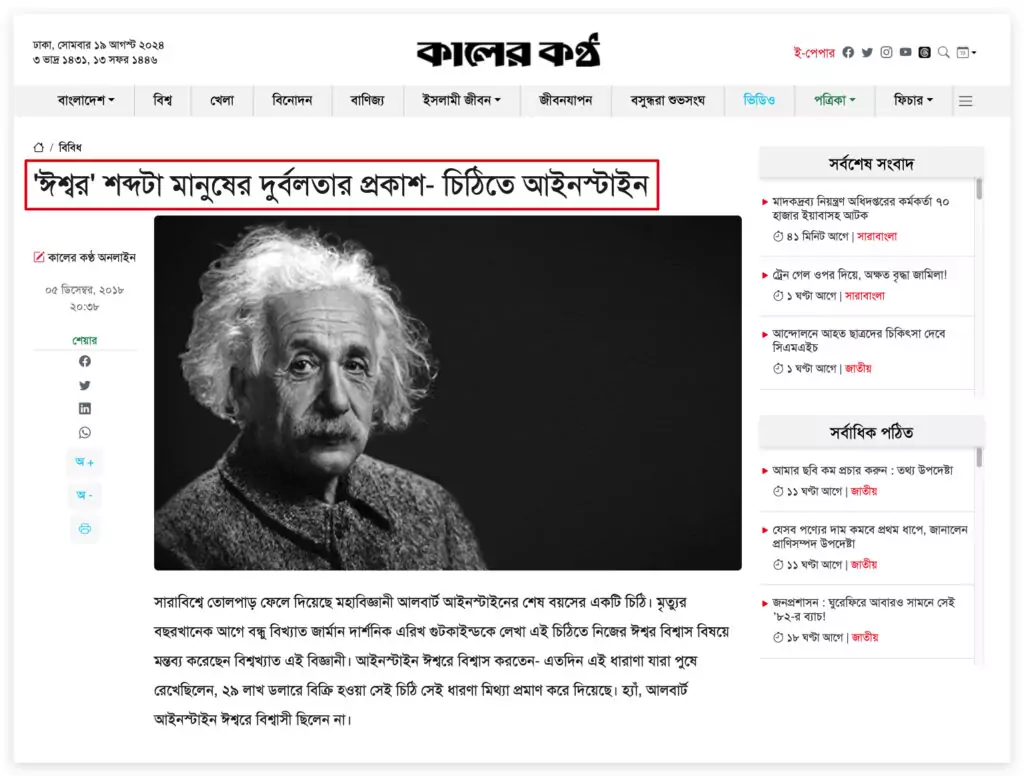Screen dimensions: 1024x776
Task: Go to home via breadcrumb house icon
Action: (x=39, y=147)
